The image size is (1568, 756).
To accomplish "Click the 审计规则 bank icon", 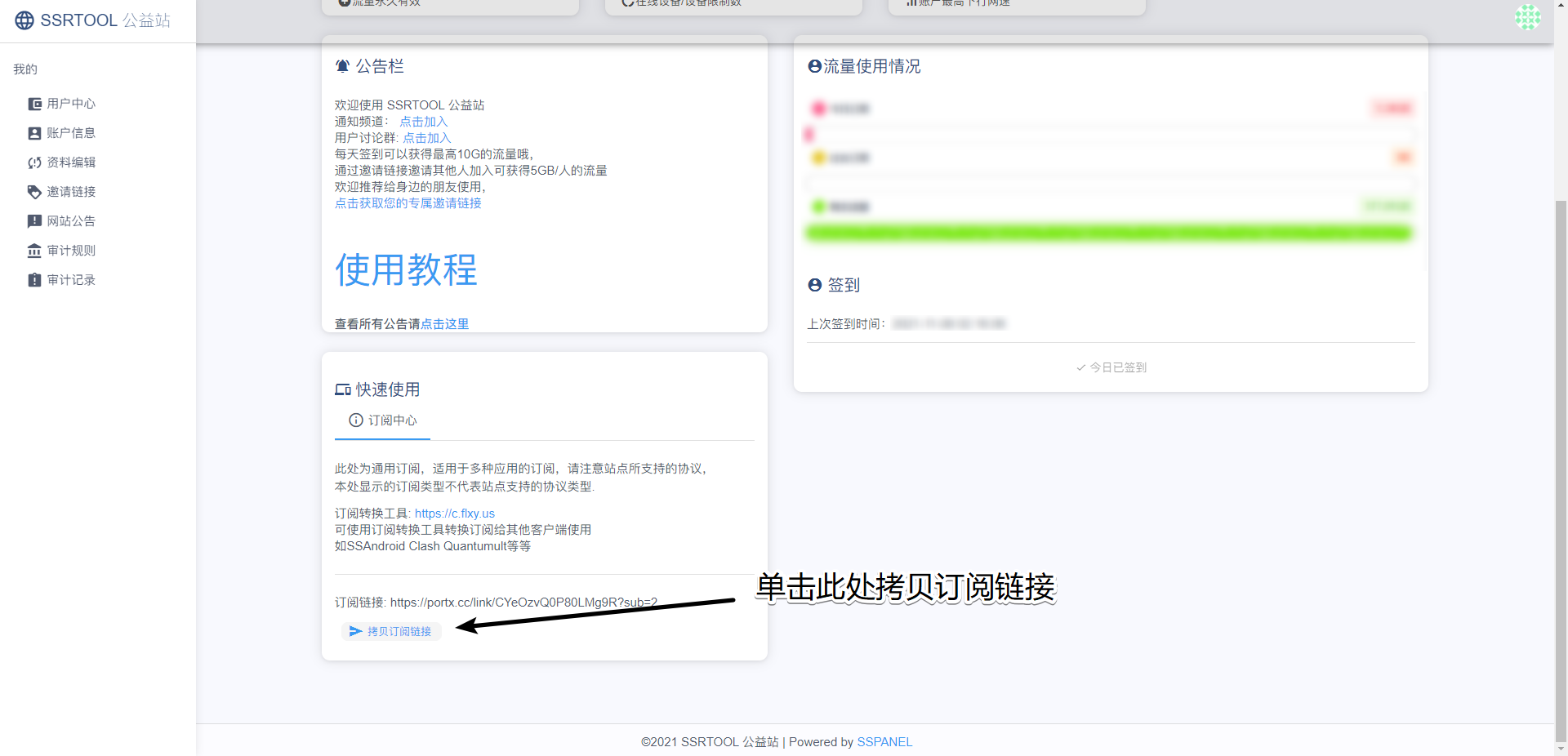I will pos(34,251).
